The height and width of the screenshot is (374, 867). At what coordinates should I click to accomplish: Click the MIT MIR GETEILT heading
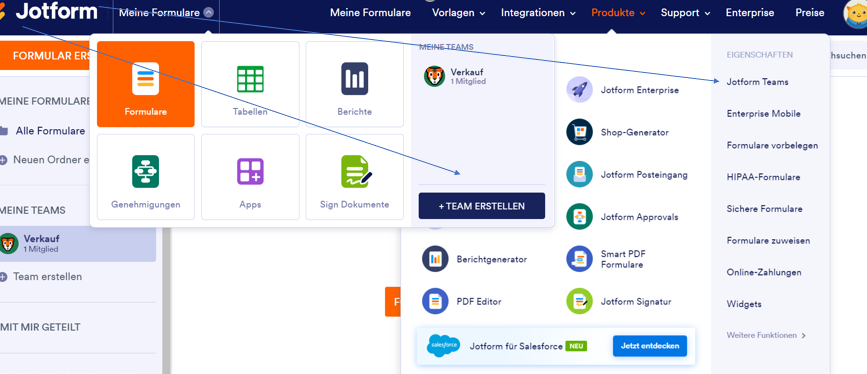(40, 327)
